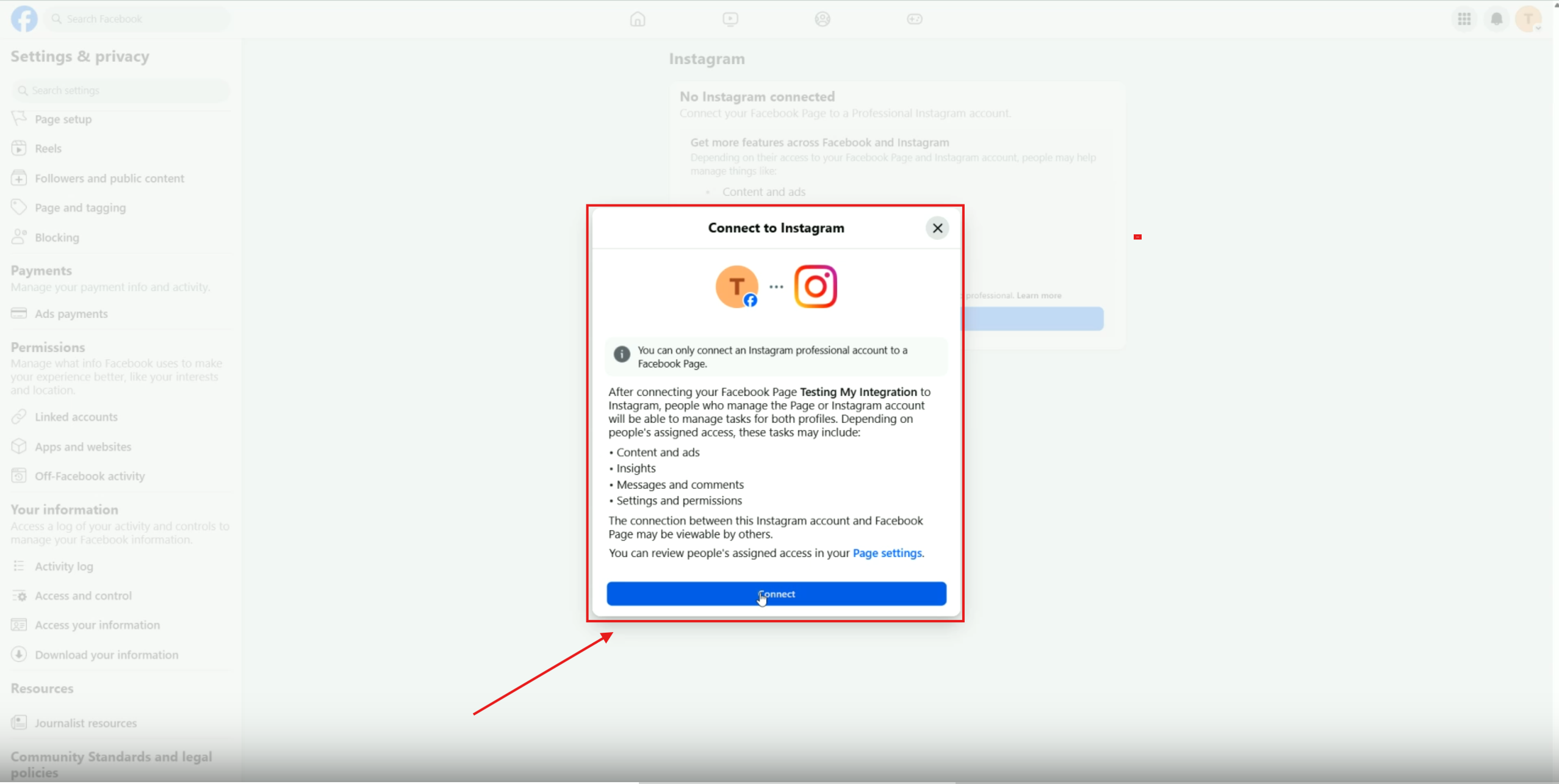Open the Home icon in top navigation
This screenshot has height=784, width=1559.
(638, 19)
